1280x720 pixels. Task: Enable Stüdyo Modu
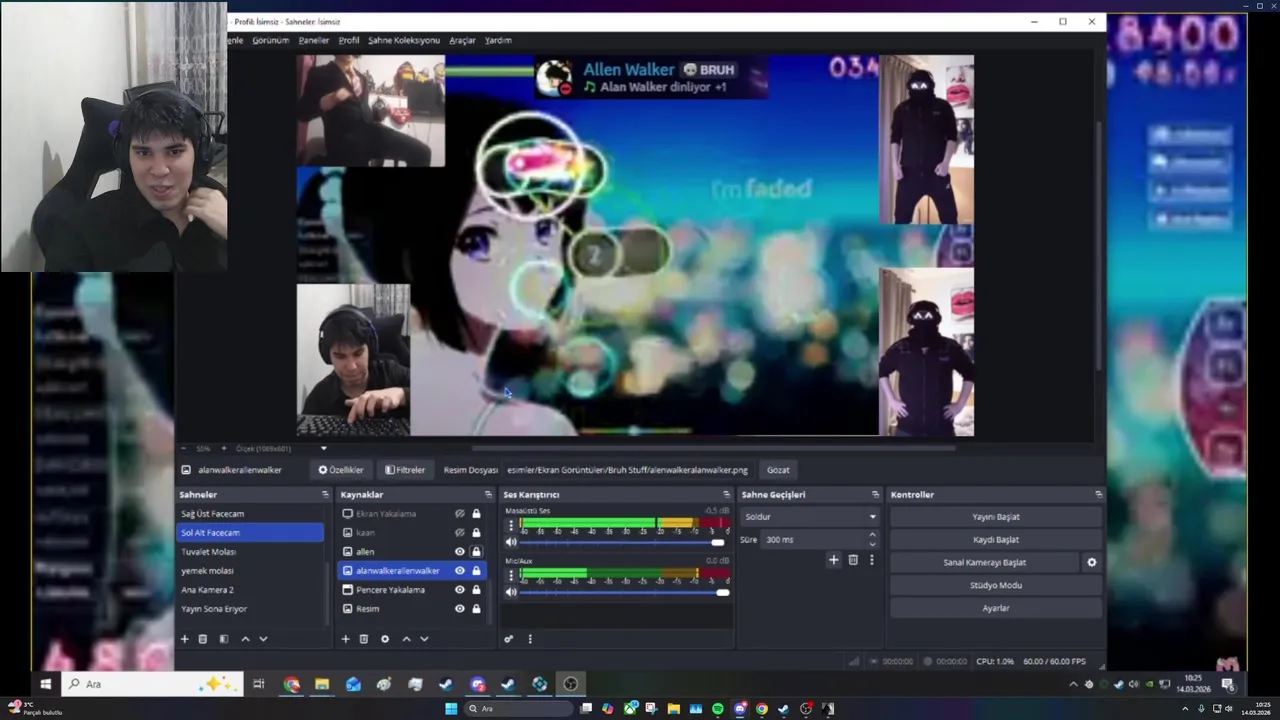996,585
